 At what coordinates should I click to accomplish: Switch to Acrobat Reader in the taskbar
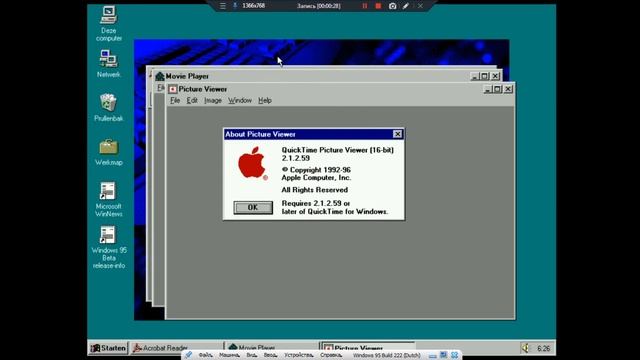pos(177,348)
